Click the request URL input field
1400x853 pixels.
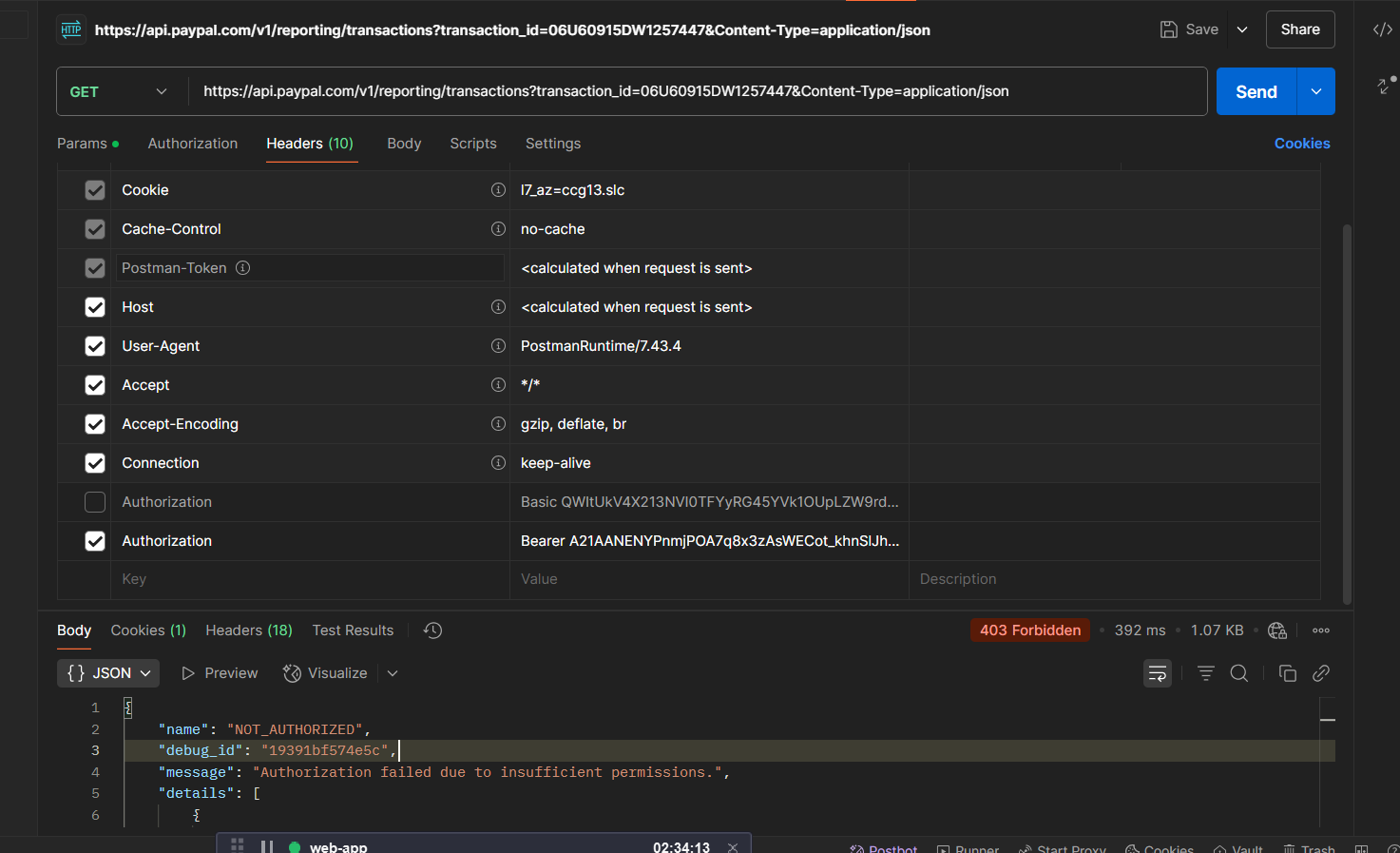coord(698,91)
